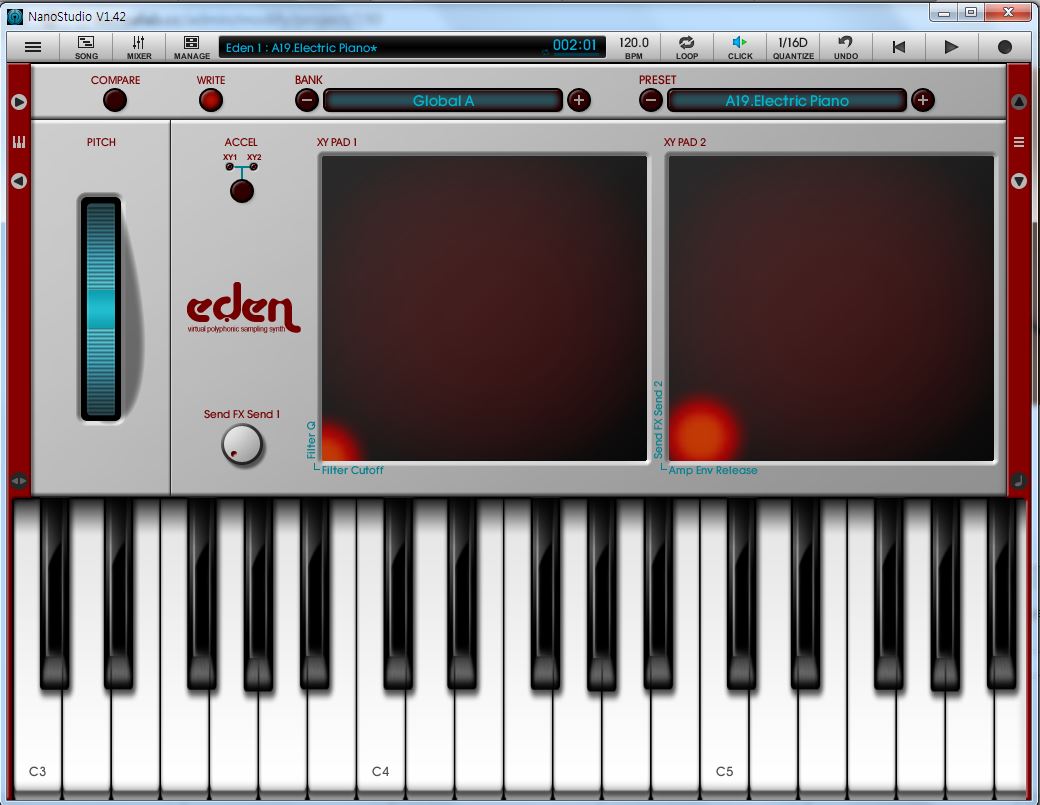
Task: Toggle Loop mode
Action: coord(686,47)
